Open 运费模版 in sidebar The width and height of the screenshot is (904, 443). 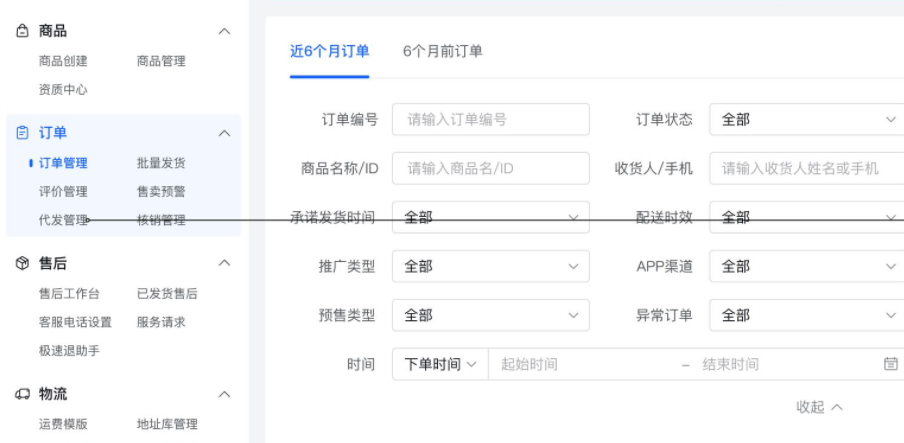(x=63, y=424)
